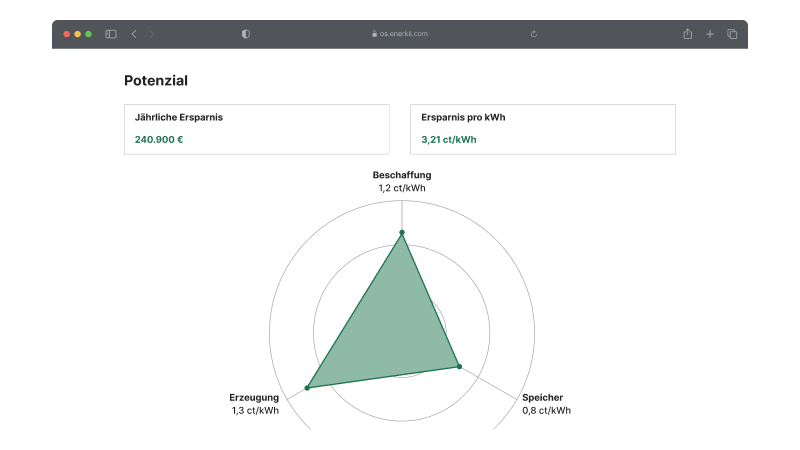
Task: Show the tab overview icon
Action: pyautogui.click(x=732, y=34)
